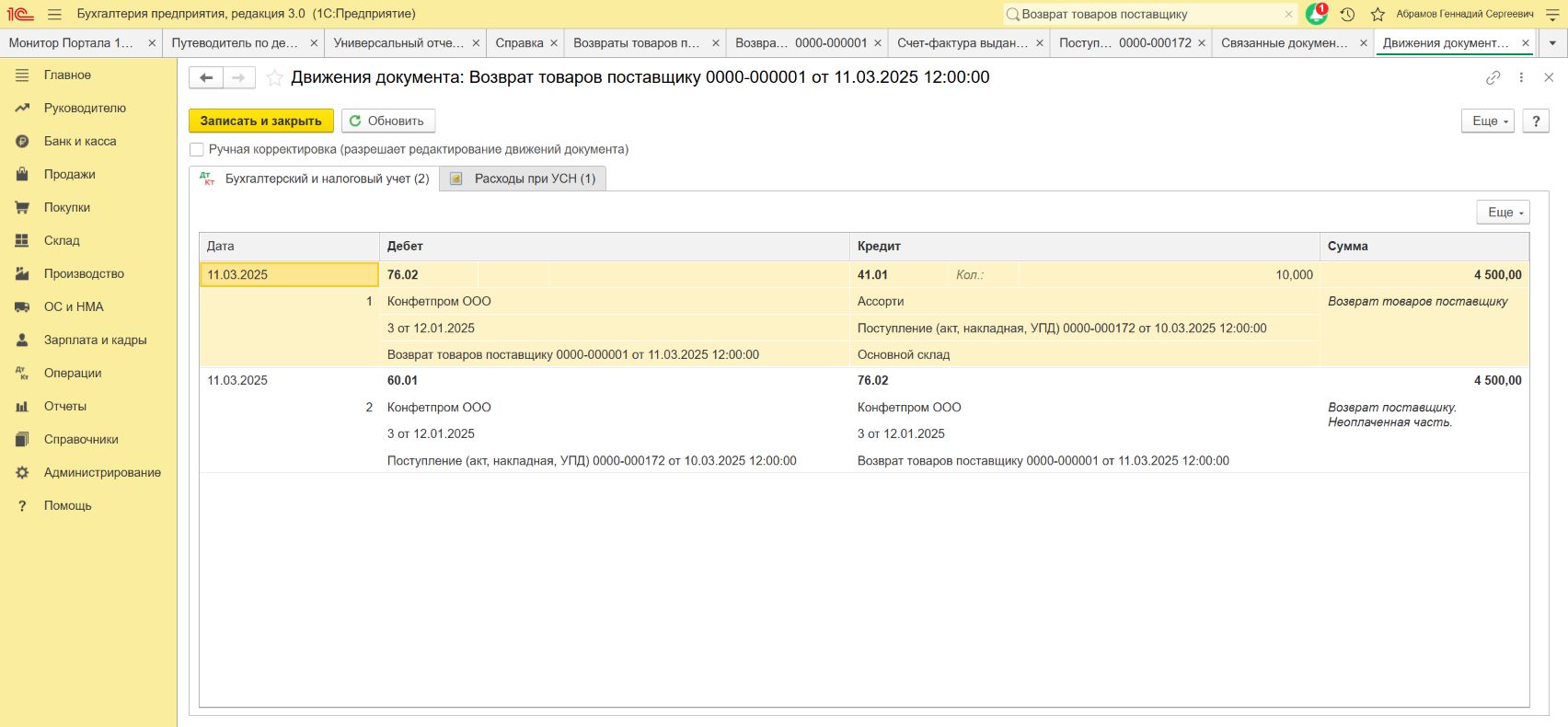Clear the search field text
Image resolution: width=1568 pixels, height=727 pixels.
click(x=1288, y=14)
